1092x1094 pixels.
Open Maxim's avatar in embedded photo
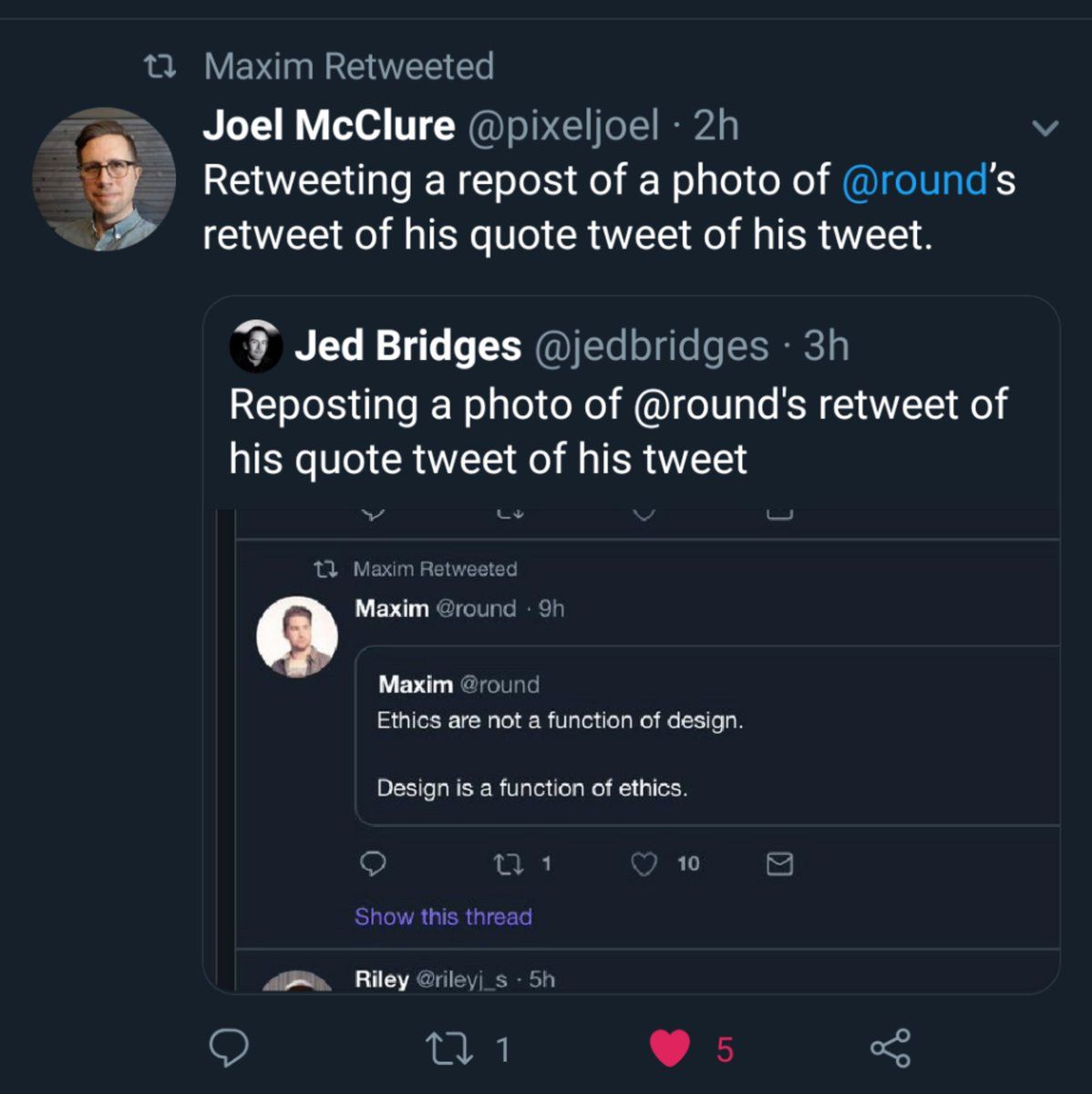click(x=297, y=636)
